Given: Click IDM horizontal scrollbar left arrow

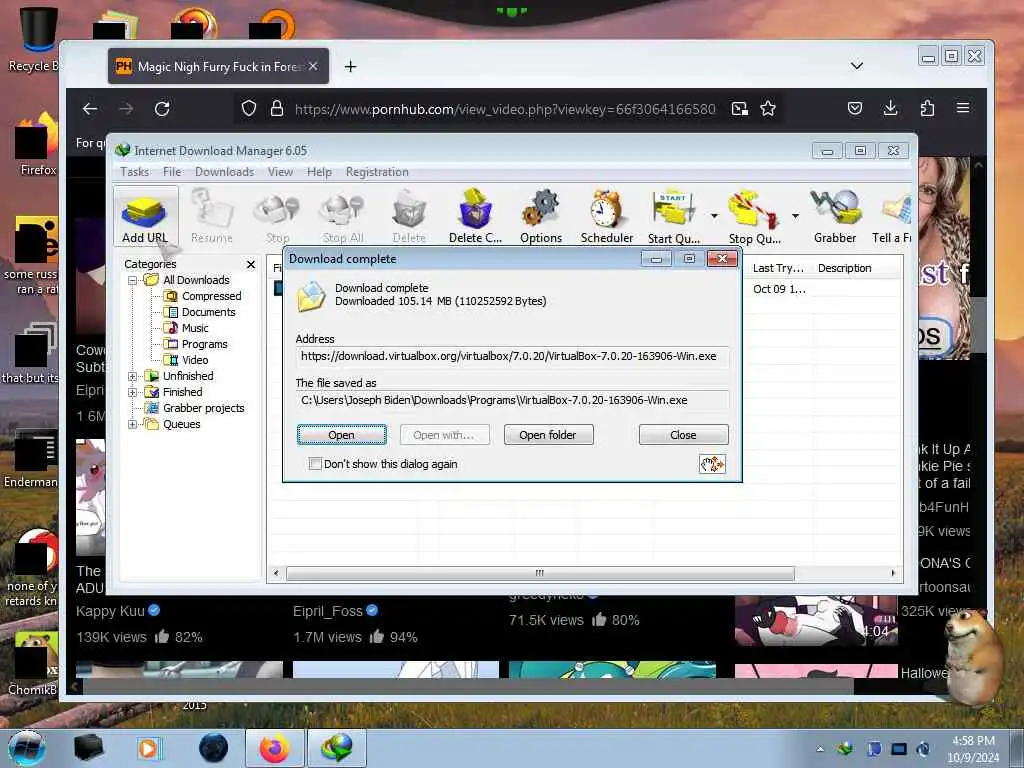Looking at the screenshot, I should (x=276, y=573).
